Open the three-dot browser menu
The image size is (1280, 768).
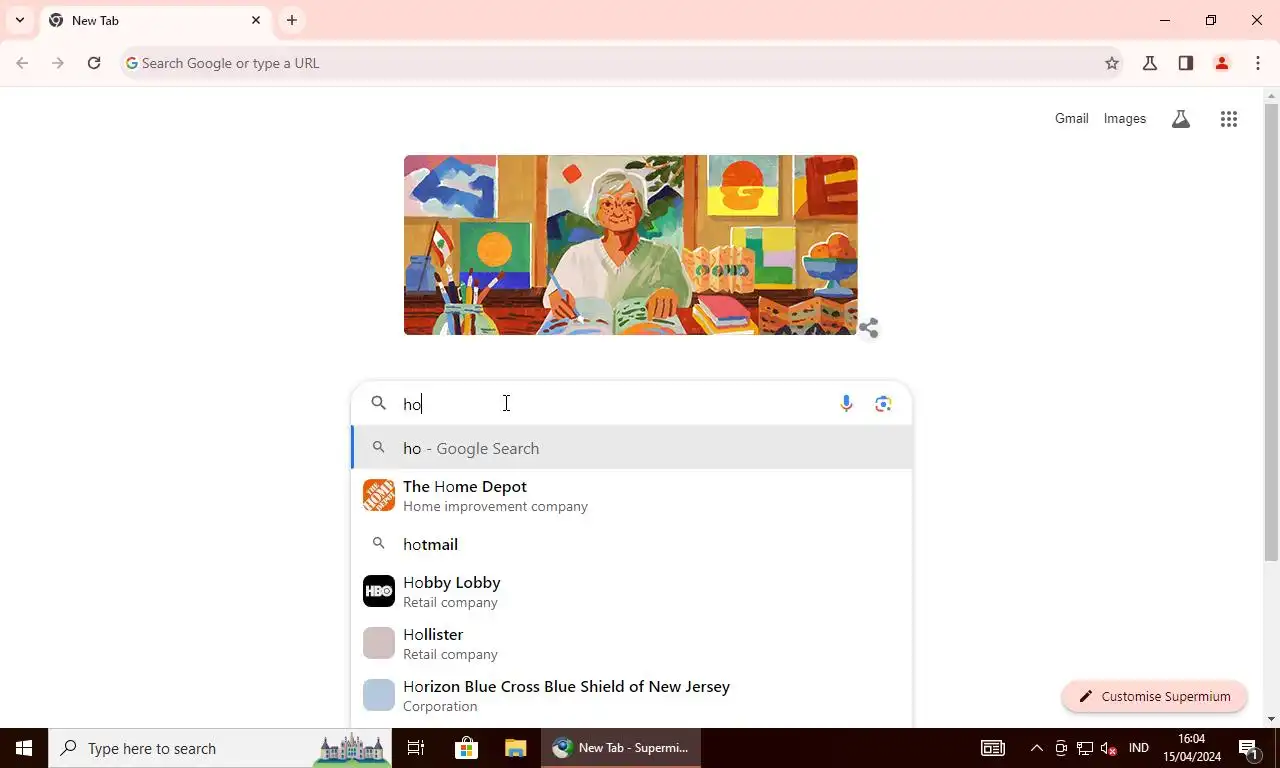(x=1258, y=63)
